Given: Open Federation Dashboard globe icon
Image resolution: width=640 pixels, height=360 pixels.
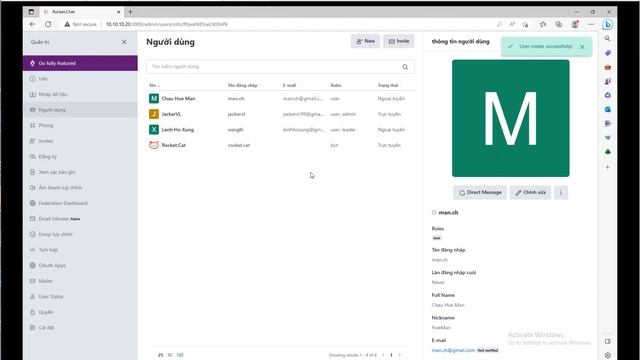Looking at the screenshot, I should 33,203.
